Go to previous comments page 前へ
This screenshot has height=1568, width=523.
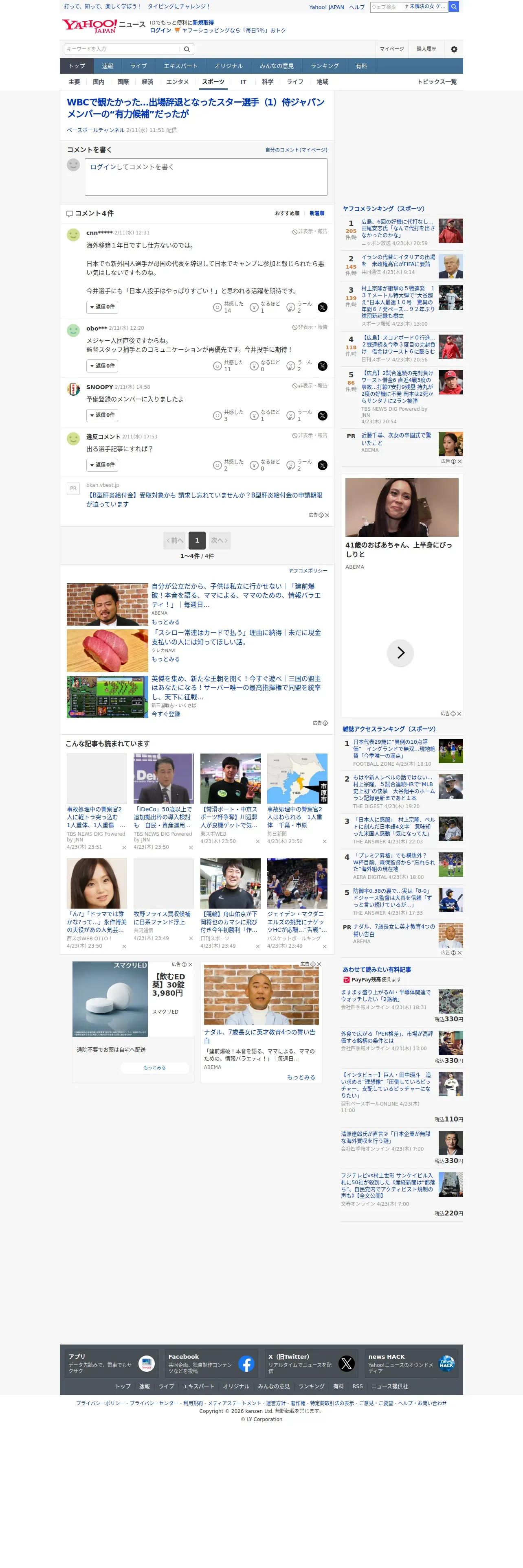coord(175,541)
